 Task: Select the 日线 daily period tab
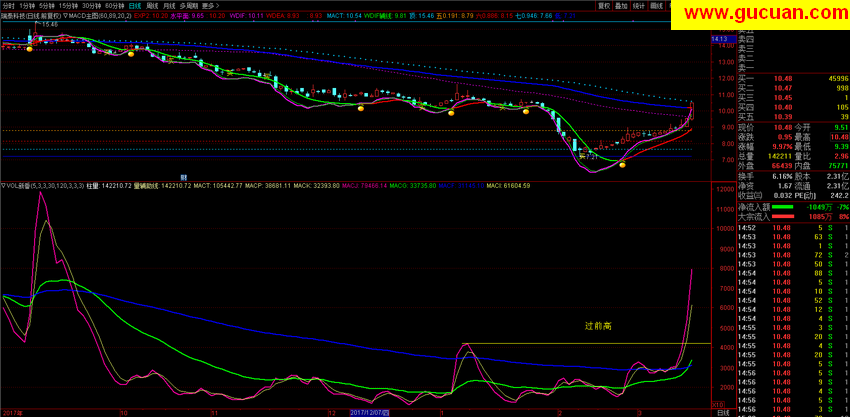(x=134, y=5)
